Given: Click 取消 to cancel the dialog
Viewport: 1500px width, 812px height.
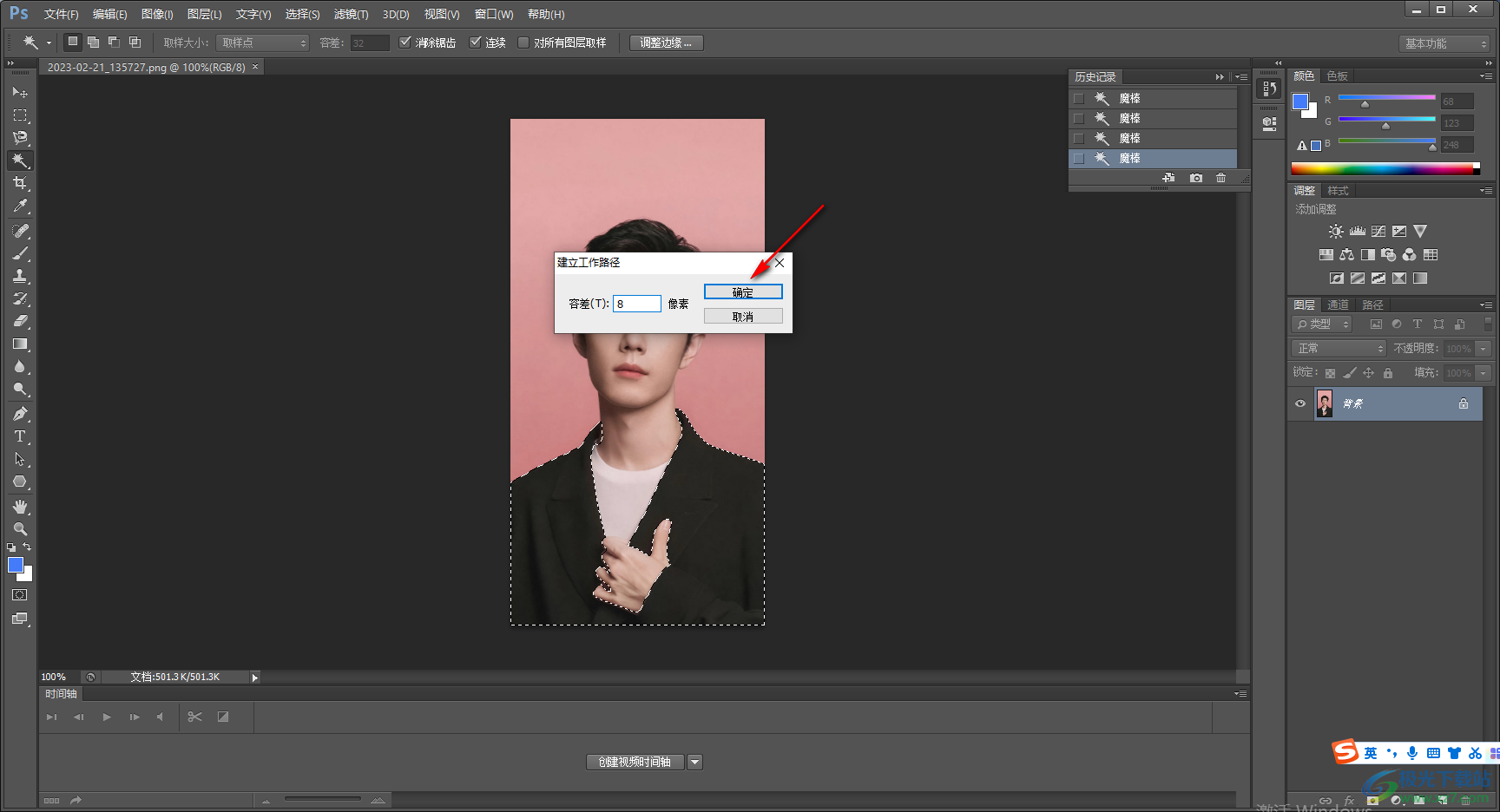Looking at the screenshot, I should (x=743, y=317).
